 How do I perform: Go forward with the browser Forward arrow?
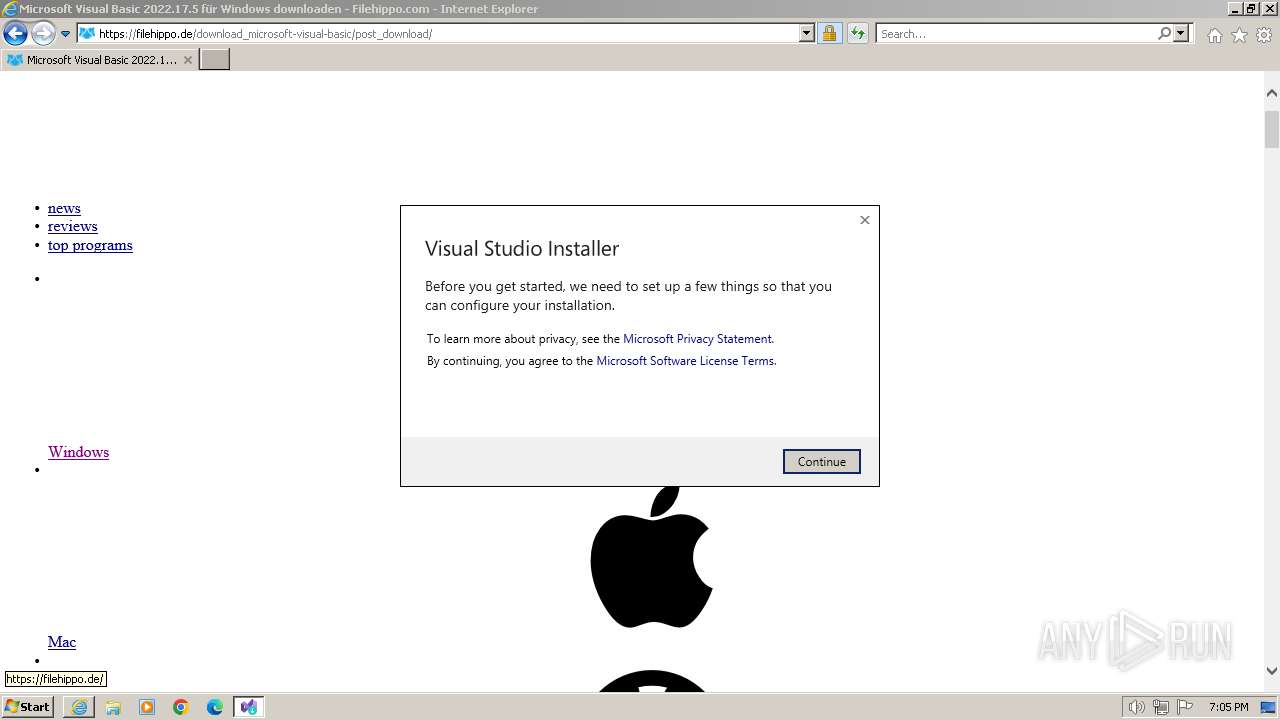pos(43,34)
